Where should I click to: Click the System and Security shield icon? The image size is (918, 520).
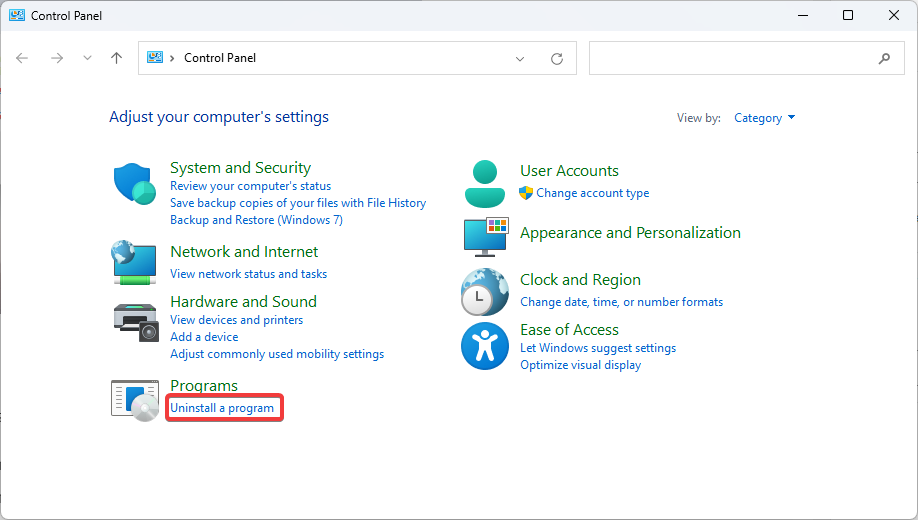(135, 183)
